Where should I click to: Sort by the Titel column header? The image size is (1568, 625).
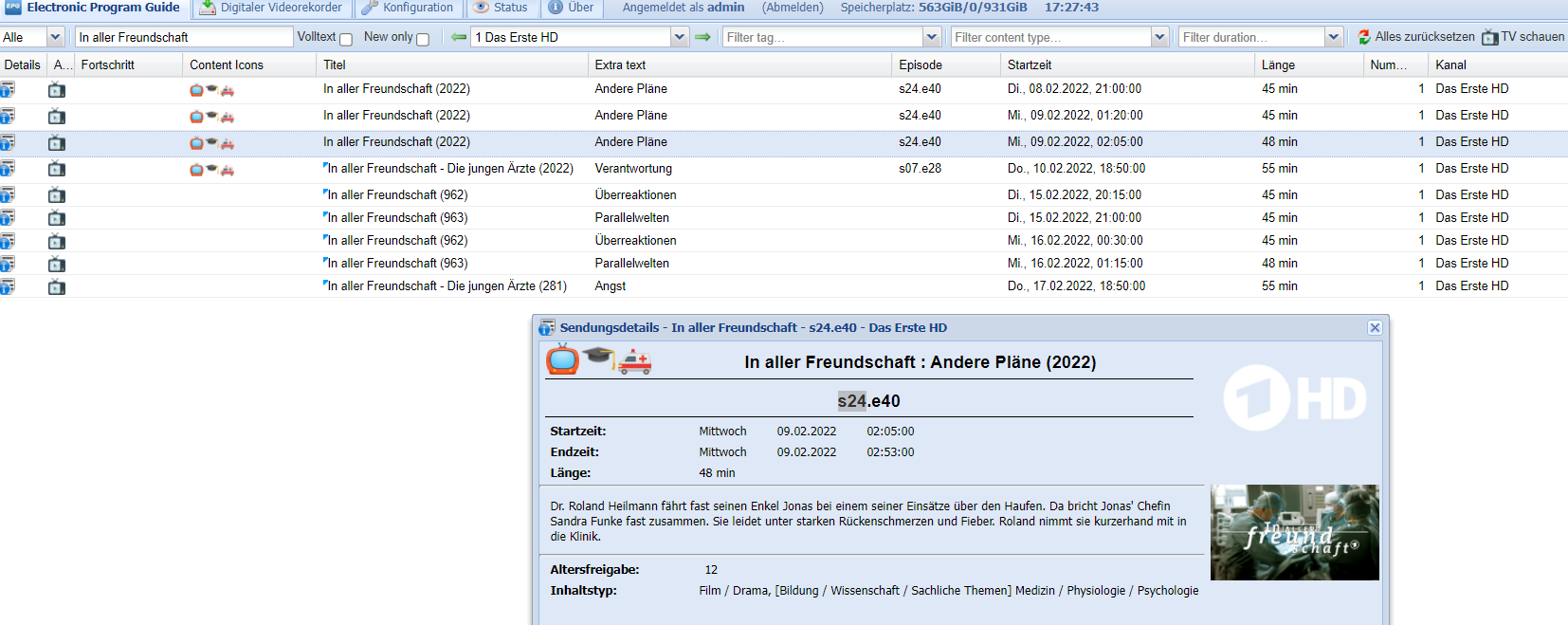pyautogui.click(x=452, y=64)
